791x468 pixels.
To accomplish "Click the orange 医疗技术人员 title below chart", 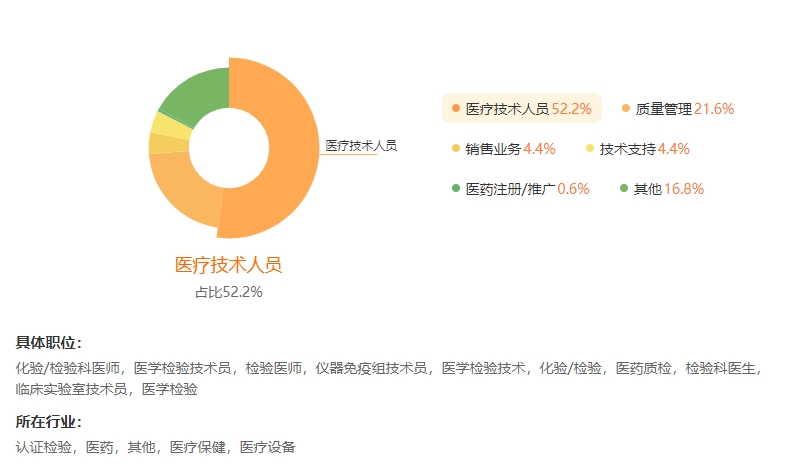I will 229,265.
